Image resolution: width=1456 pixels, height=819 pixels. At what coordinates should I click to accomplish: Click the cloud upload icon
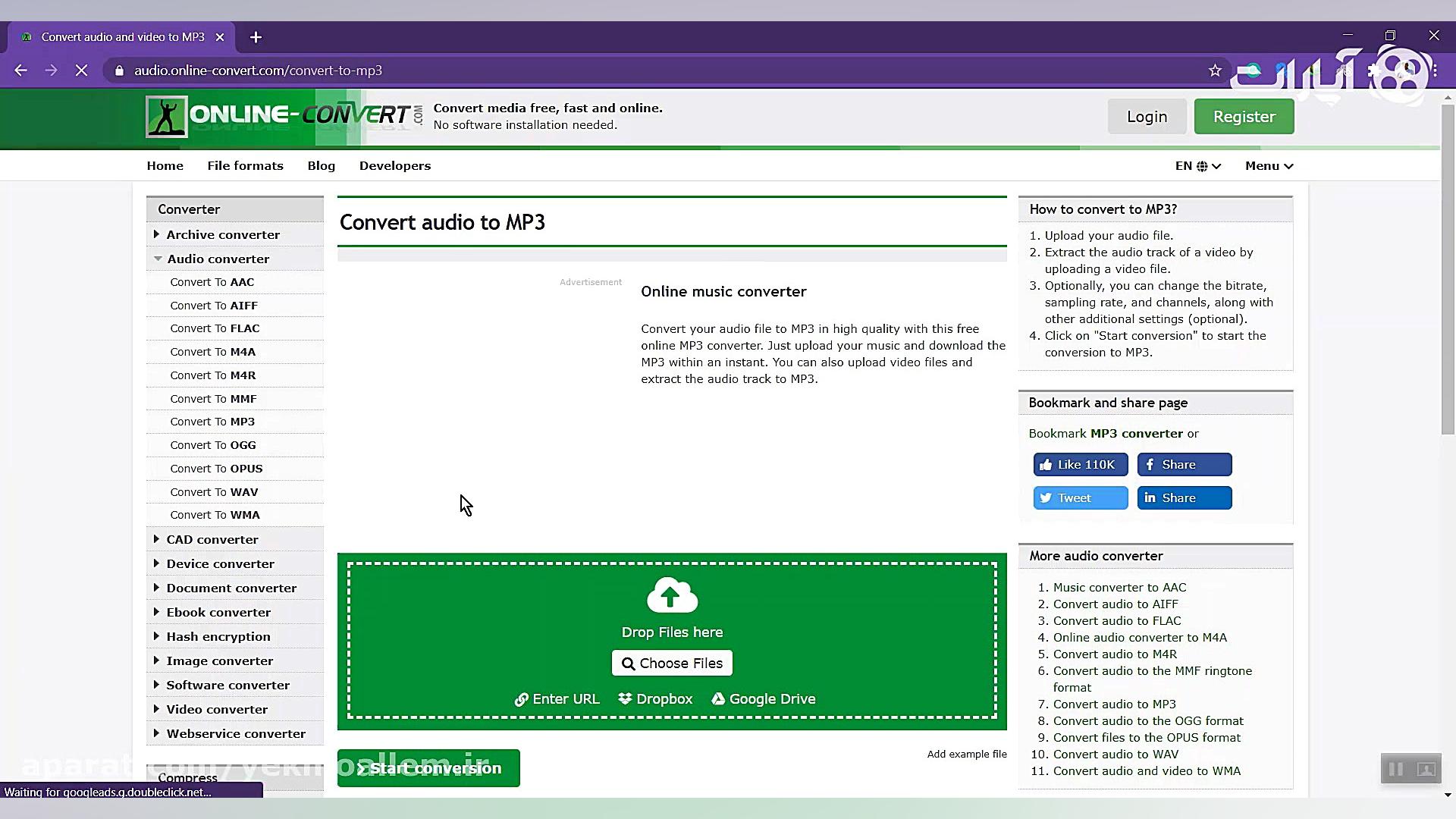(672, 595)
